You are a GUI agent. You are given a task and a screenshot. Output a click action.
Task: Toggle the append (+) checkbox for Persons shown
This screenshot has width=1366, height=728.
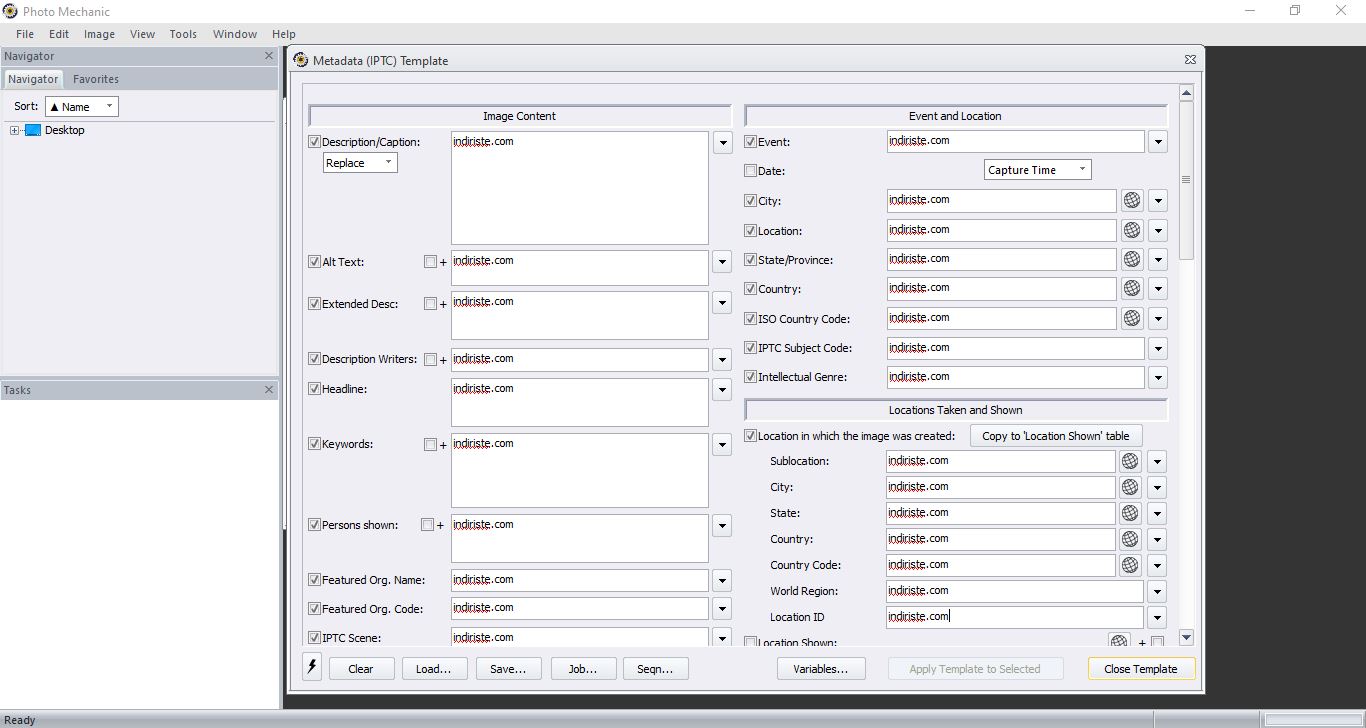click(x=427, y=525)
